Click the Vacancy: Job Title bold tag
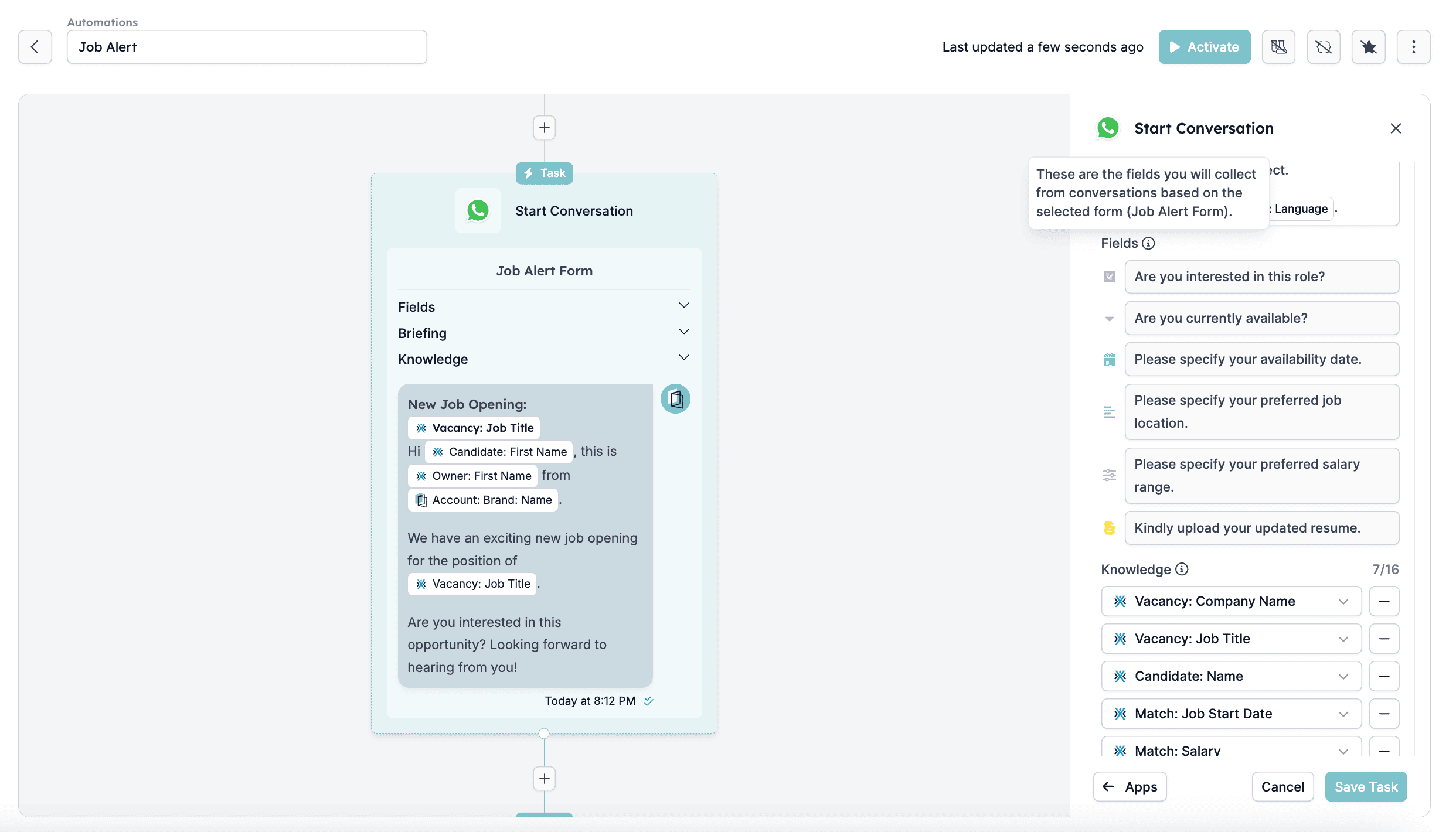 click(474, 428)
